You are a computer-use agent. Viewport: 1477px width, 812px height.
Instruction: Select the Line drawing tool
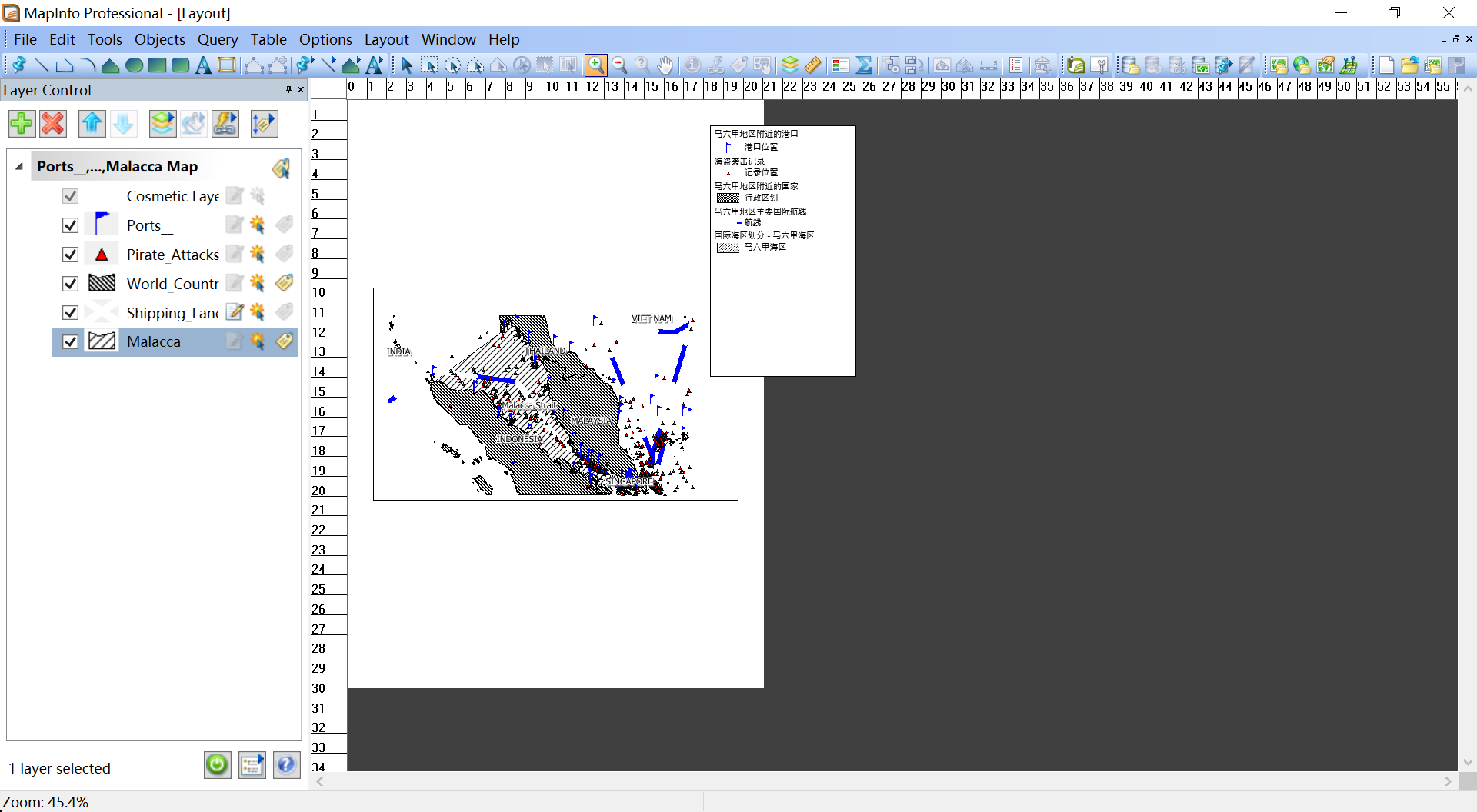tap(42, 65)
